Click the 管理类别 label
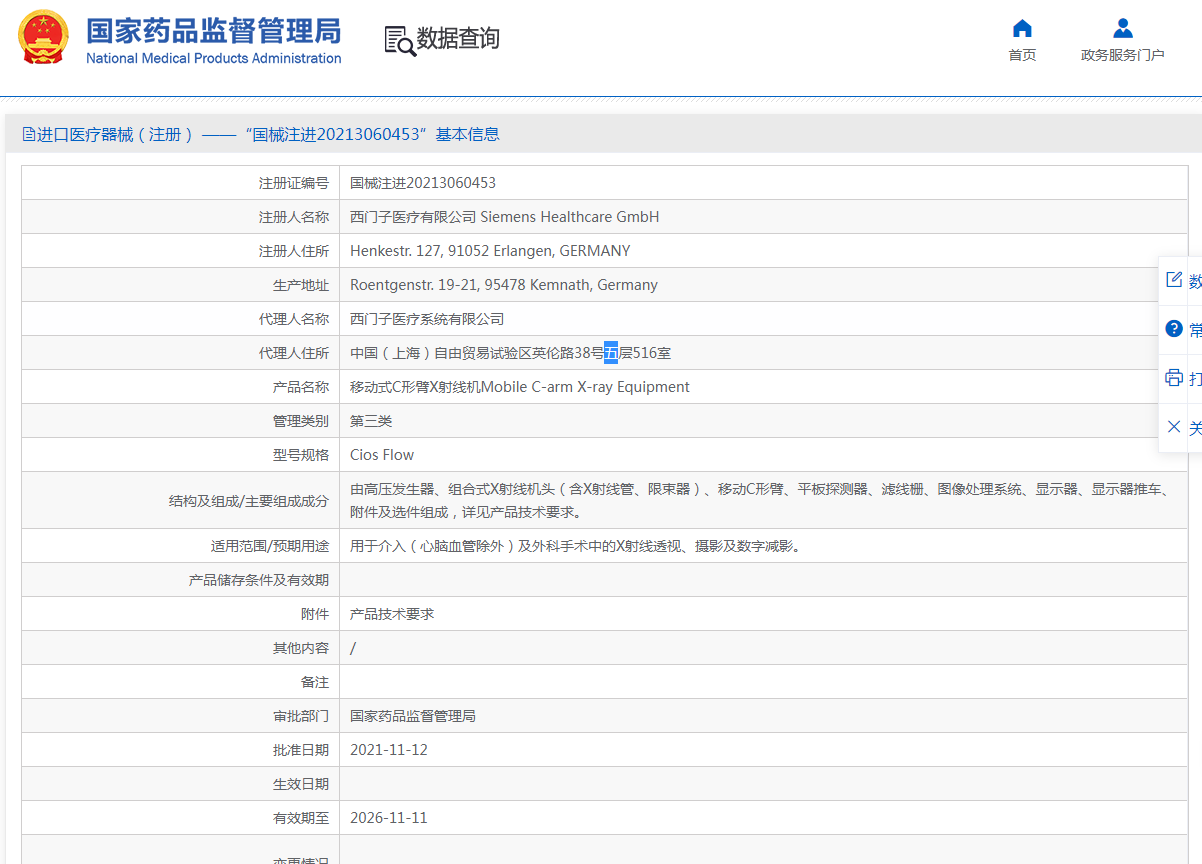Image resolution: width=1202 pixels, height=864 pixels. pyautogui.click(x=301, y=421)
